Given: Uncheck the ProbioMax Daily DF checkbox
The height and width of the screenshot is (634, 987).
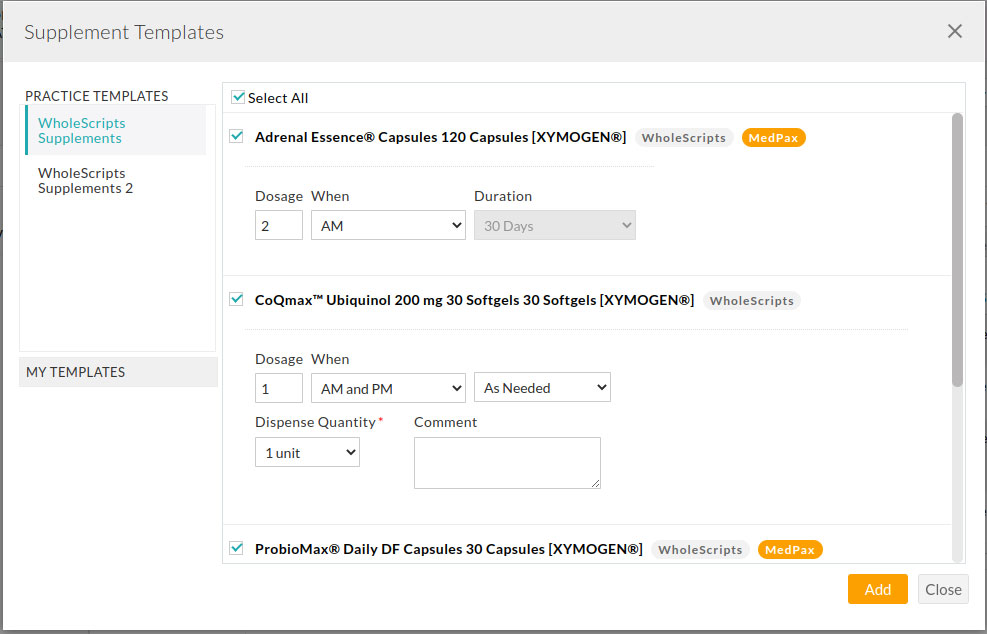Looking at the screenshot, I should click(236, 548).
